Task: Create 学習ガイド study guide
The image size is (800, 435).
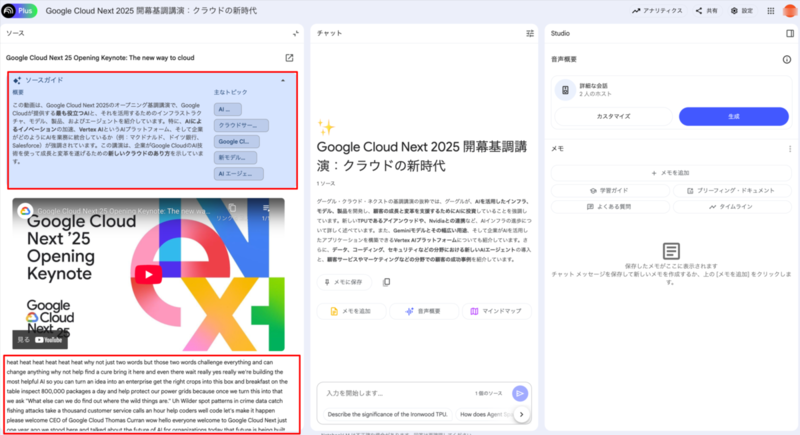Action: point(610,191)
